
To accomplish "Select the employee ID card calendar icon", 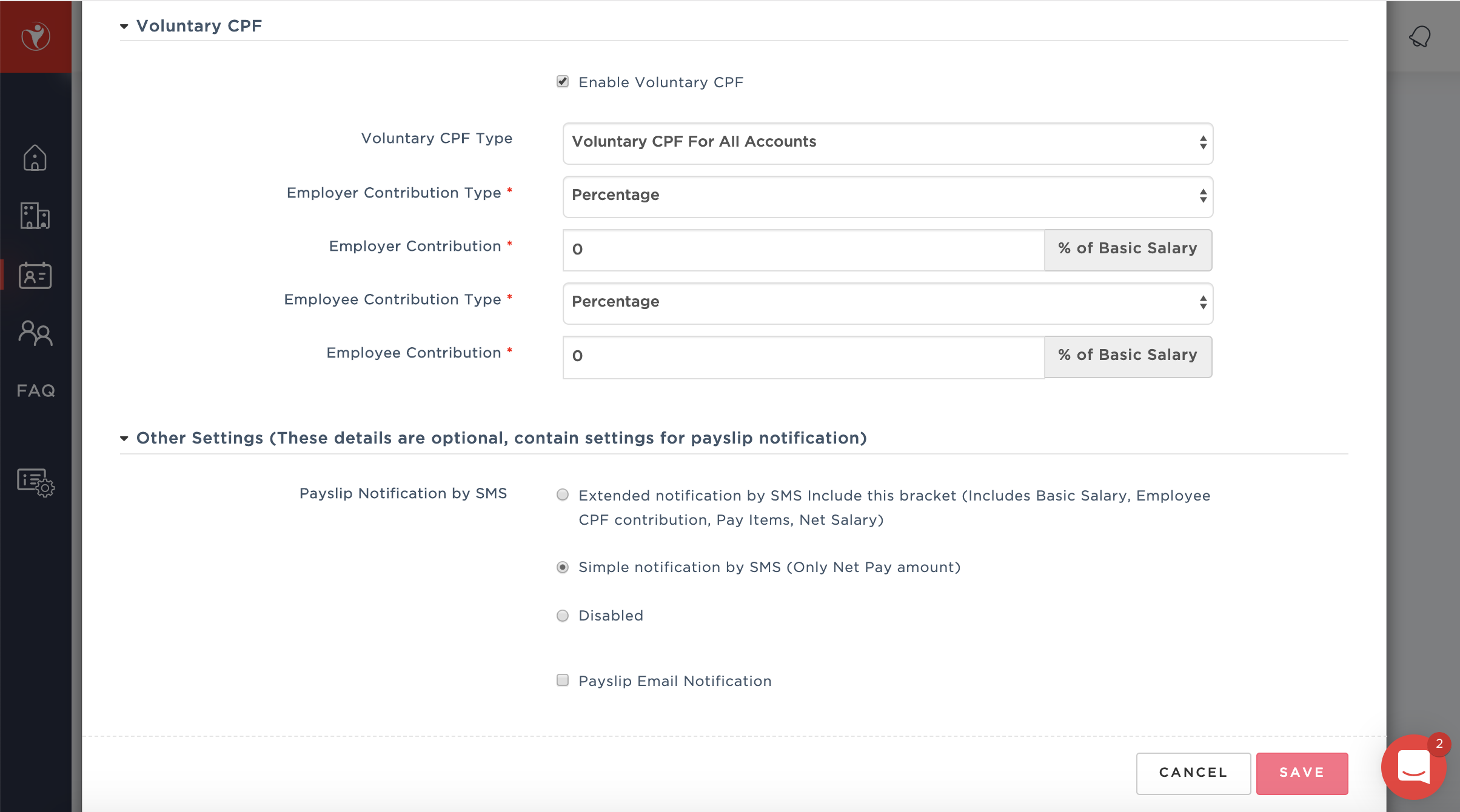I will 35,276.
